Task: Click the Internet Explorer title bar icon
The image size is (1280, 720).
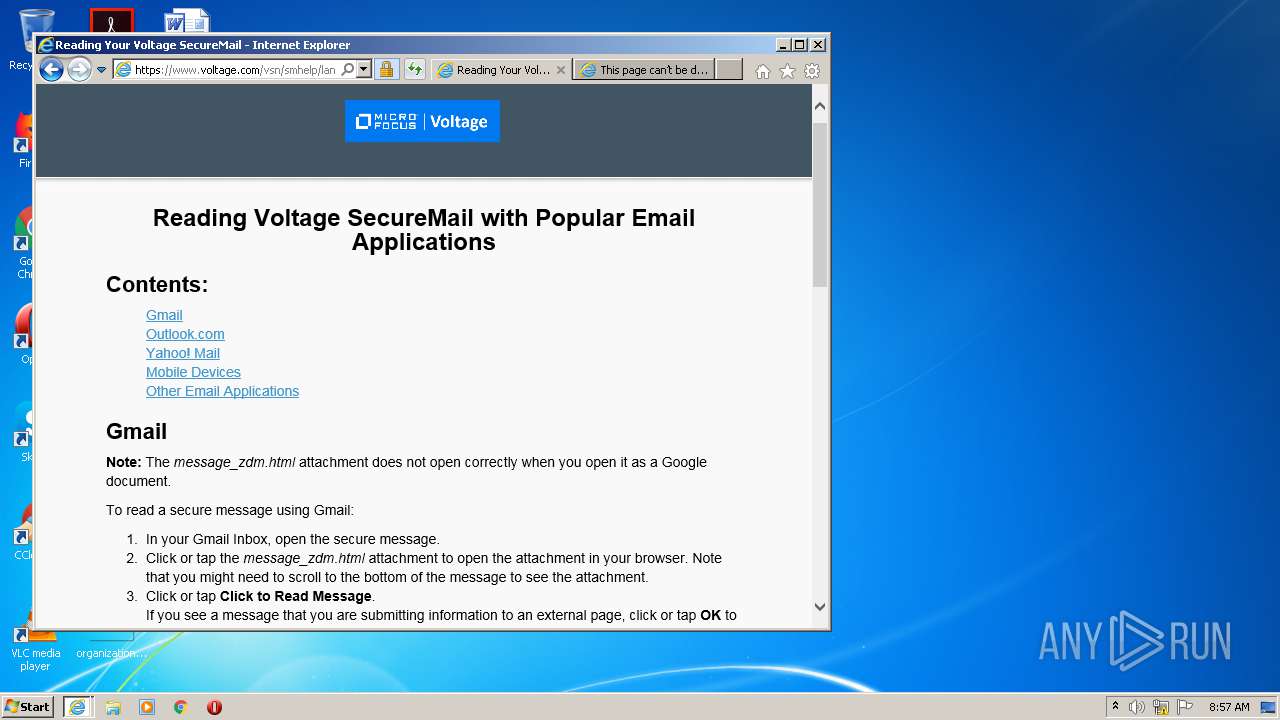Action: coord(45,45)
